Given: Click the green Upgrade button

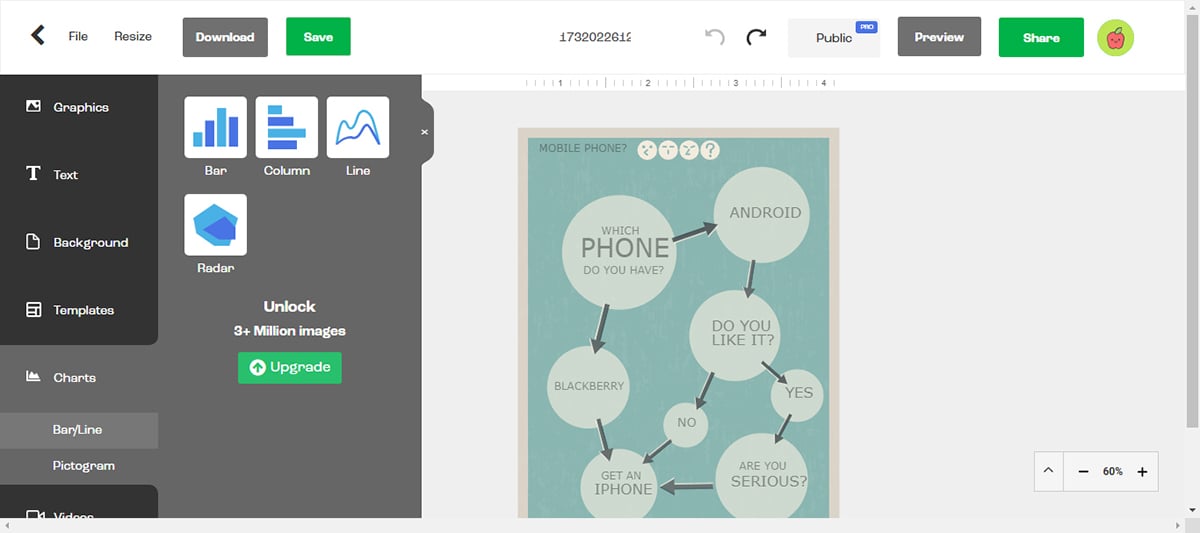Looking at the screenshot, I should 290,367.
